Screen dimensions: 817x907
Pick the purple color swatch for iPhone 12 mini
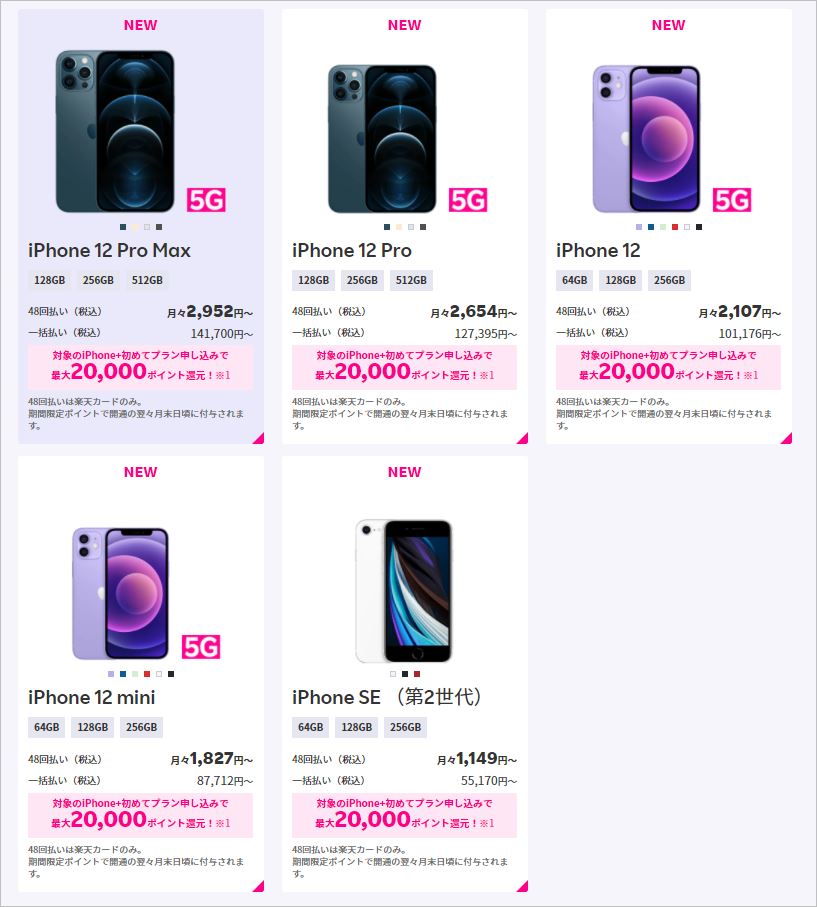click(111, 674)
